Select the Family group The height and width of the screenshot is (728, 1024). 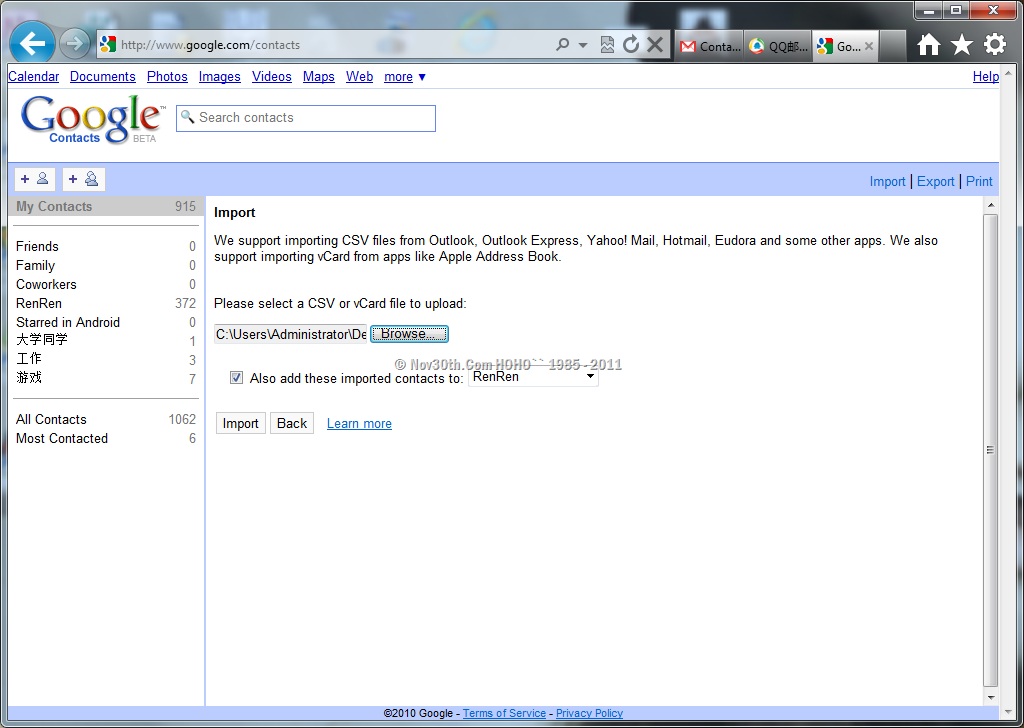click(106, 265)
